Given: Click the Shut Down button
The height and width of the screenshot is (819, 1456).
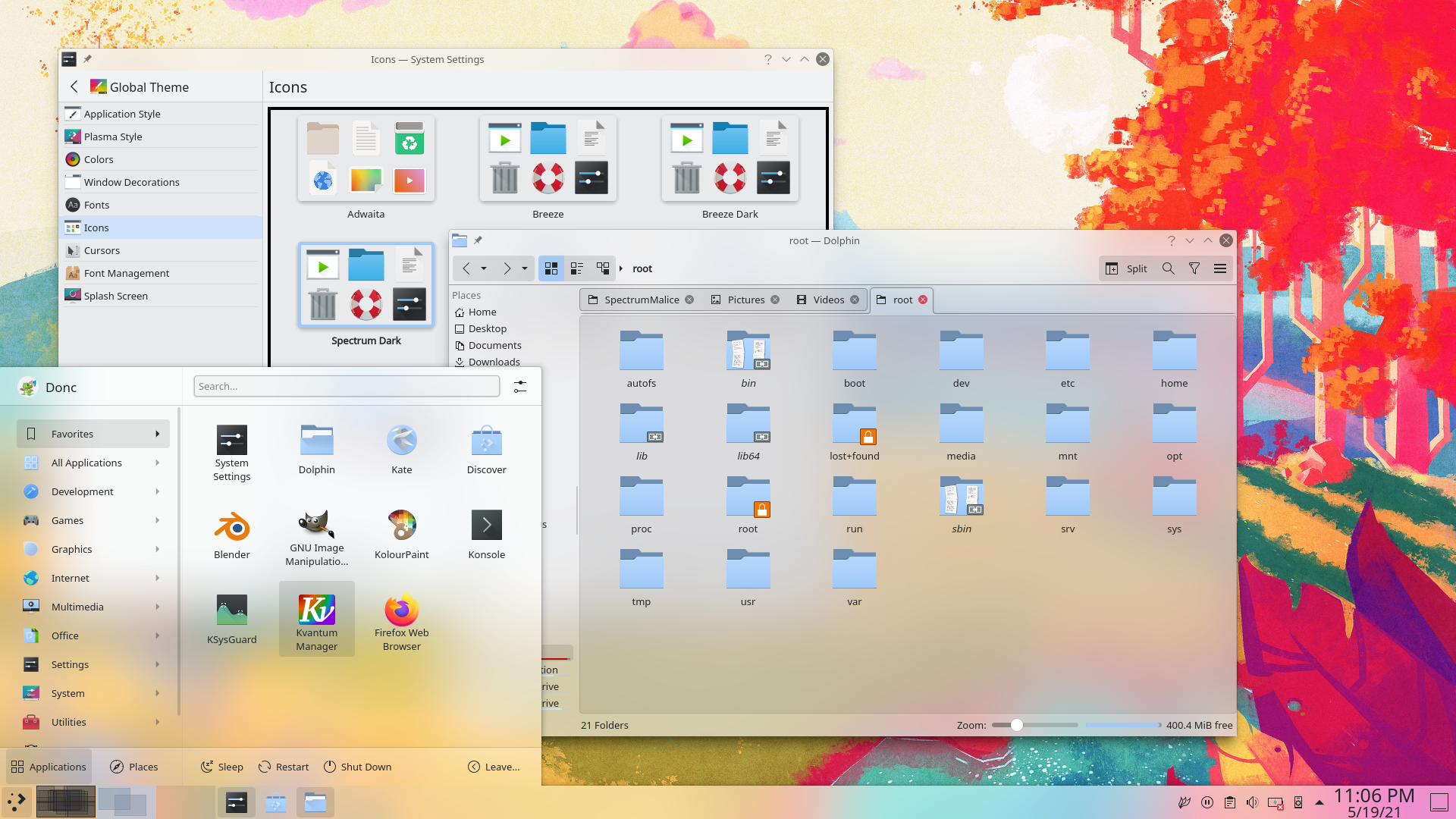Looking at the screenshot, I should pos(357,767).
